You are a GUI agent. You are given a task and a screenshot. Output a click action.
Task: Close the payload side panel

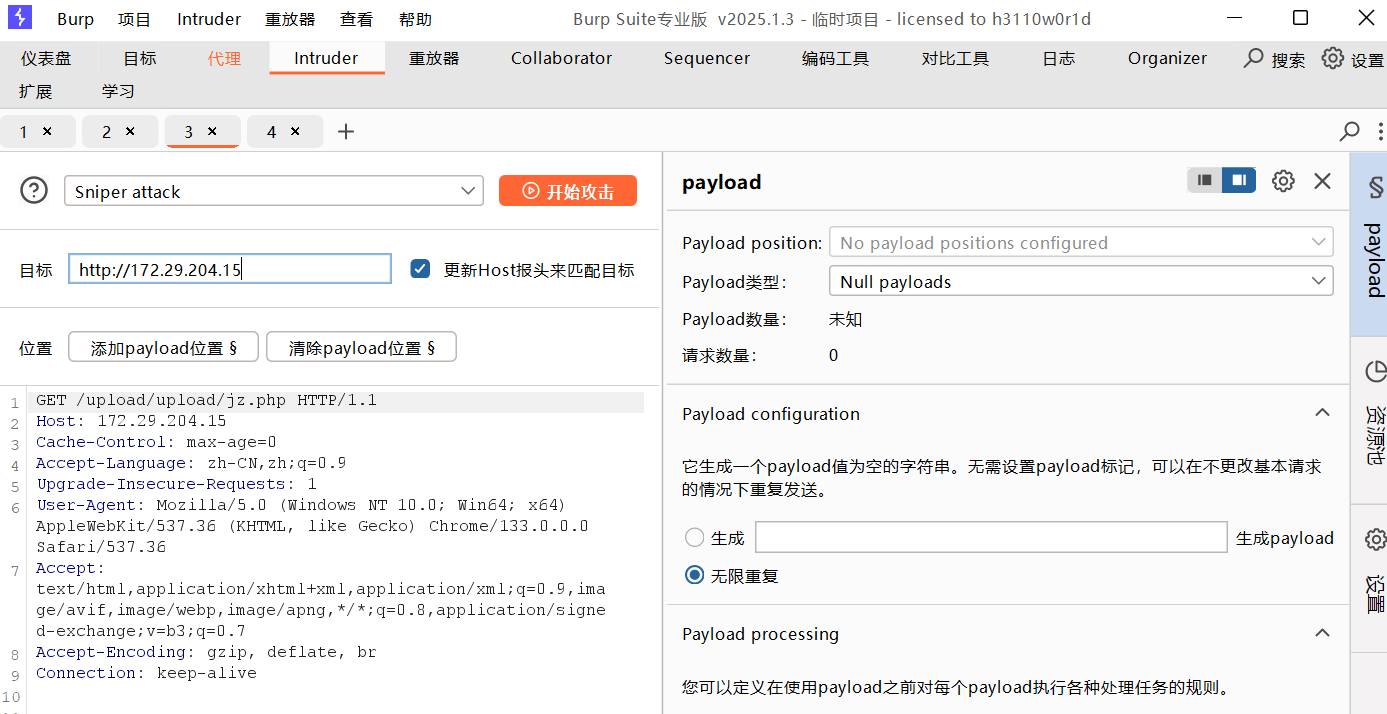pos(1322,181)
